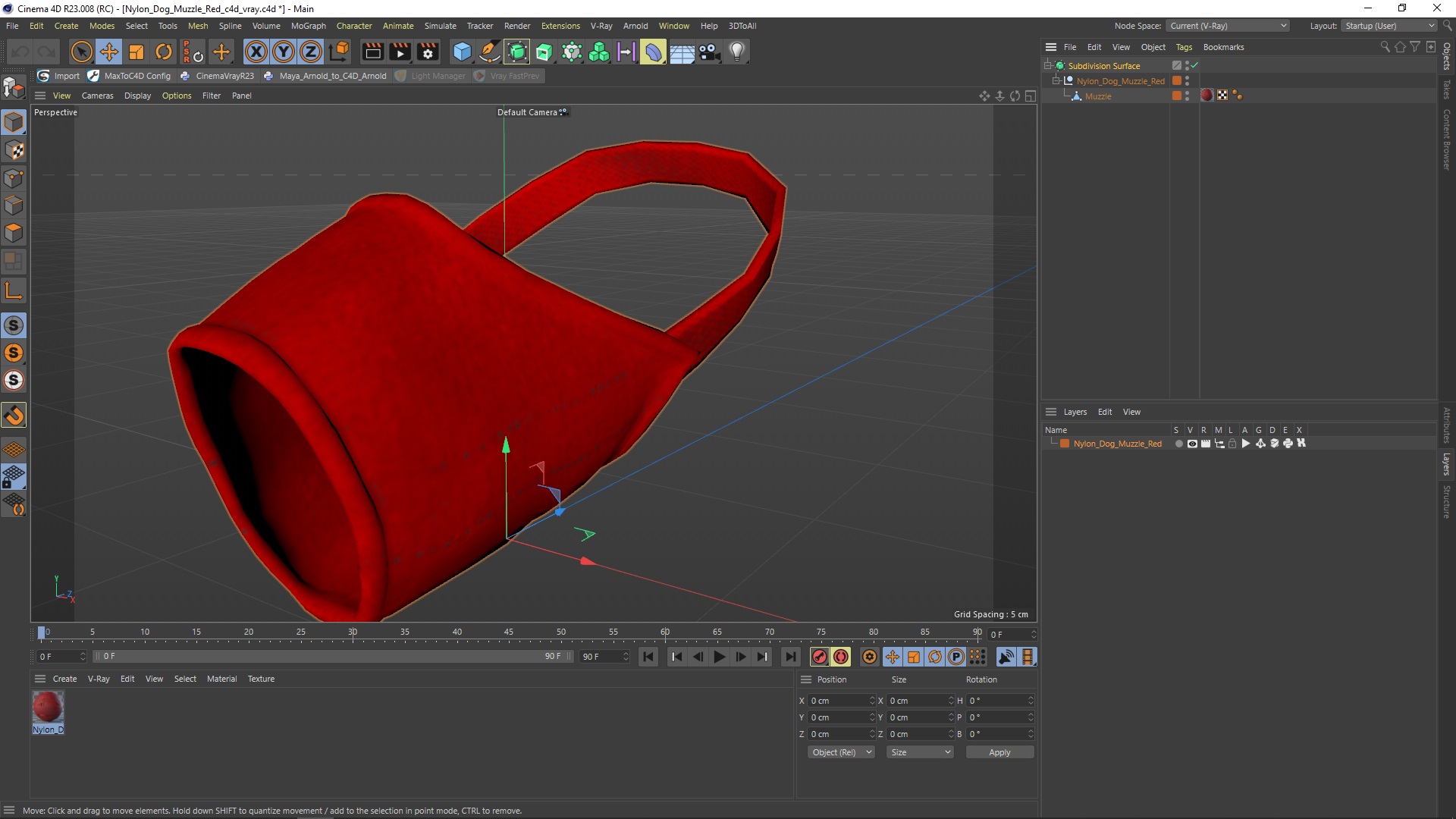Open the MoGraph menu
Screen dimensions: 1456x819
[x=308, y=26]
